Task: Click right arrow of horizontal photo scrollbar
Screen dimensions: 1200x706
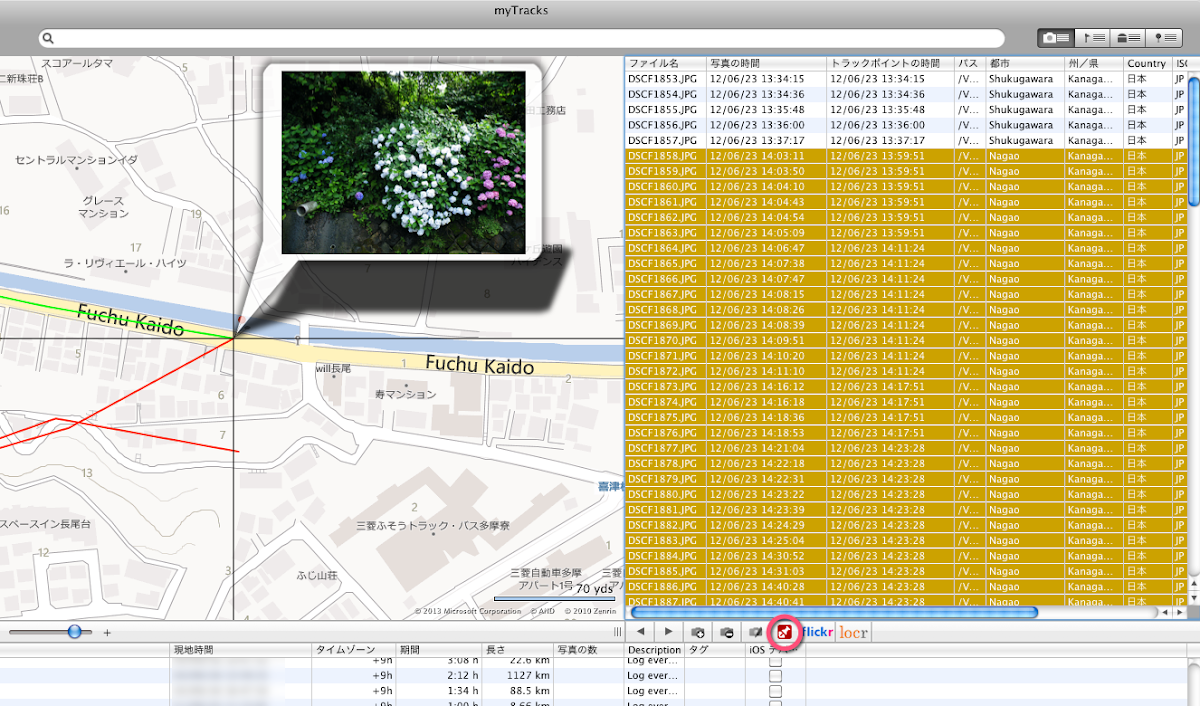Action: pos(1179,612)
